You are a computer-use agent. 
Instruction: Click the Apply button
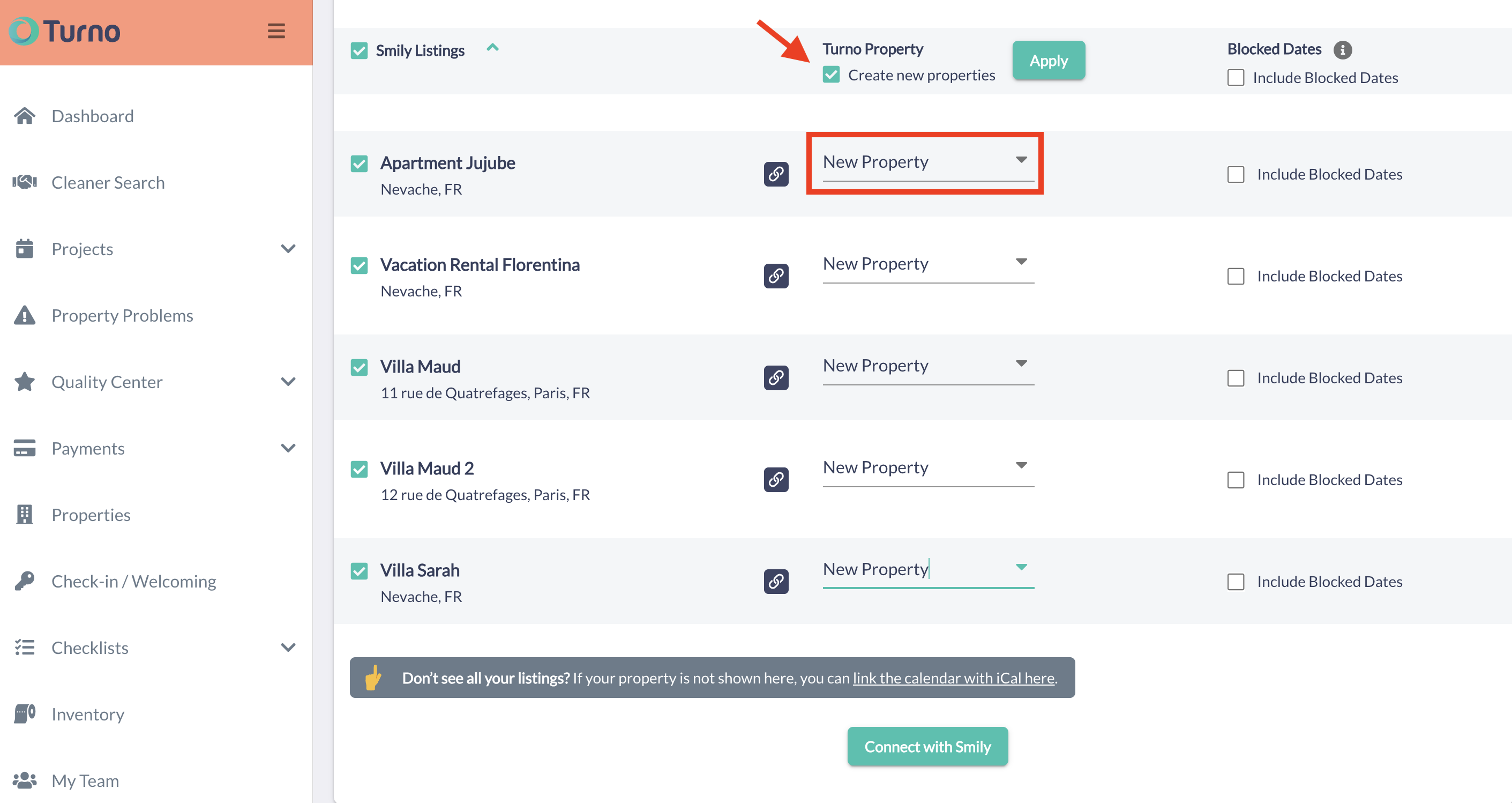pyautogui.click(x=1049, y=61)
